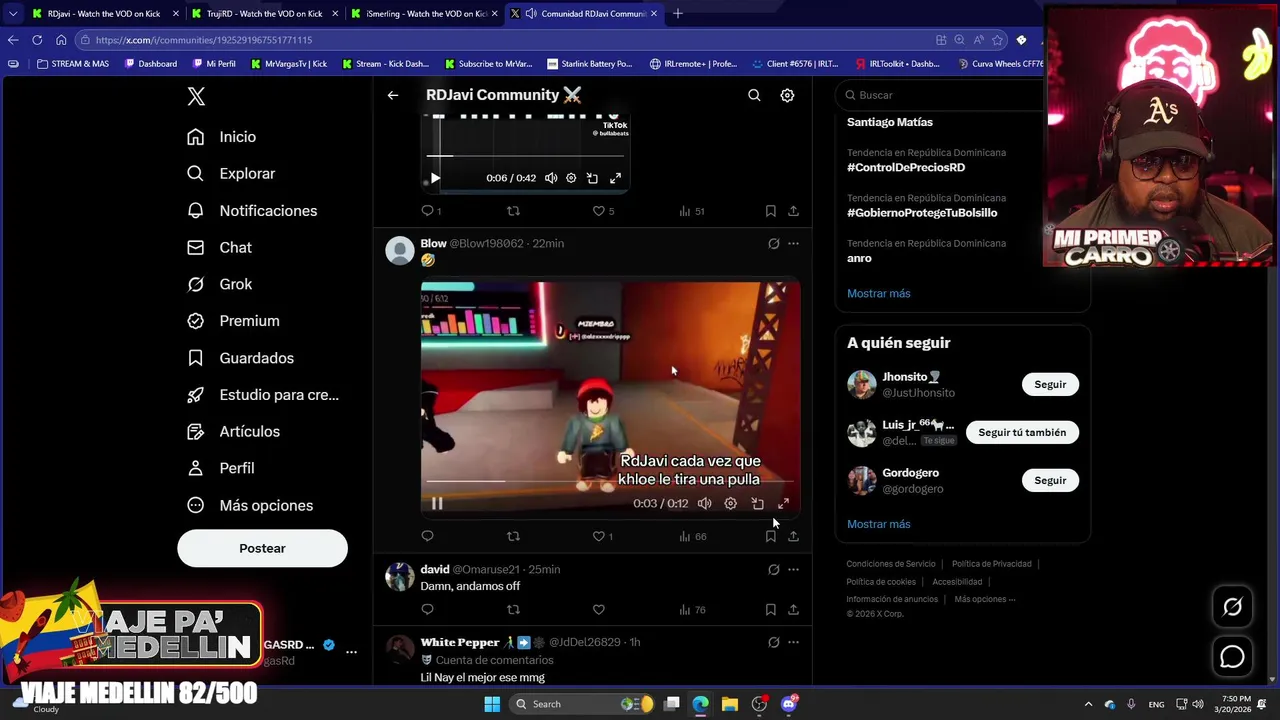Reload the page in the browser

37,40
